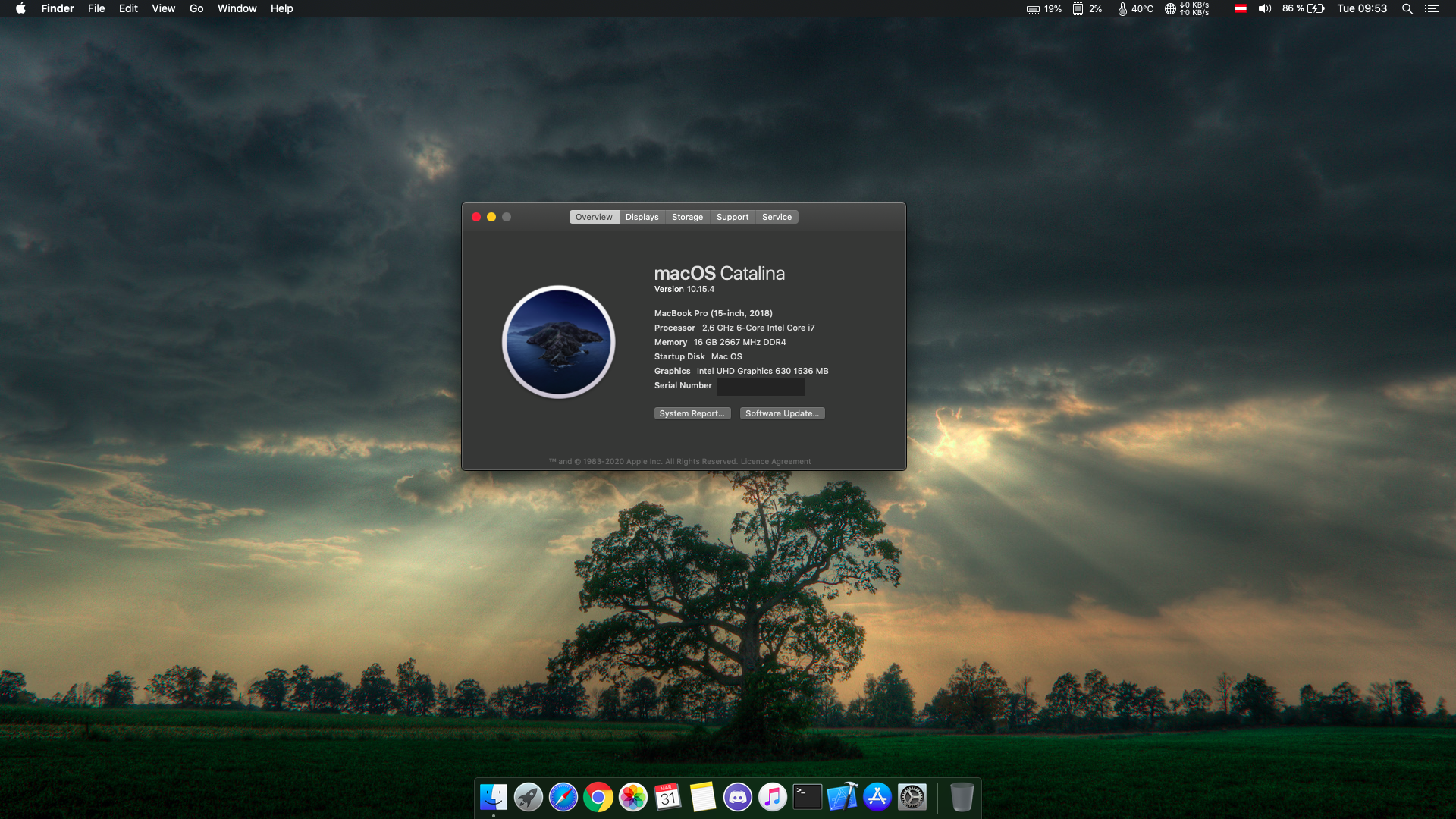This screenshot has width=1456, height=819.
Task: Minimize the About This Mac window
Action: [x=491, y=217]
